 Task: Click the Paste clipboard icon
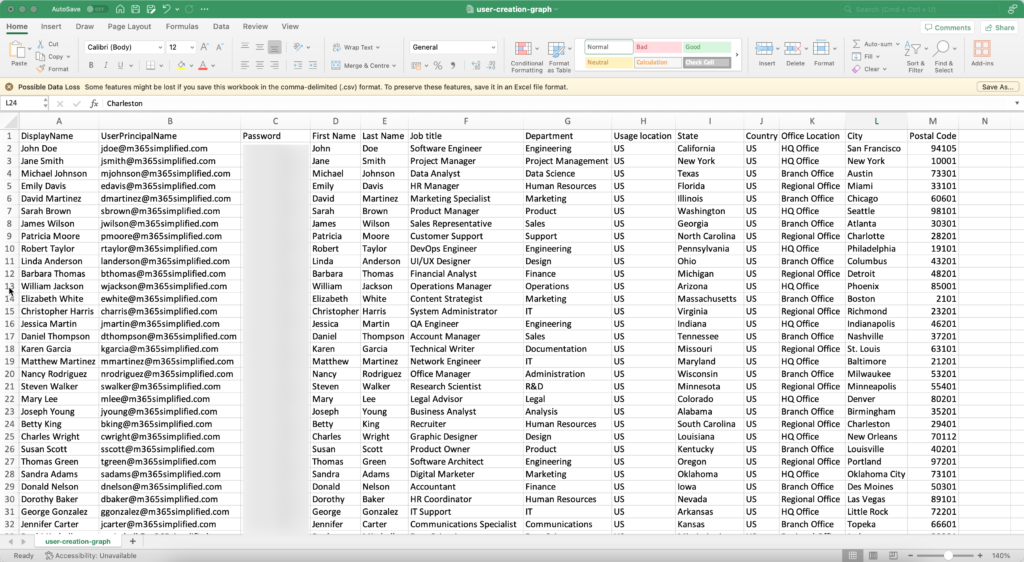tap(19, 50)
